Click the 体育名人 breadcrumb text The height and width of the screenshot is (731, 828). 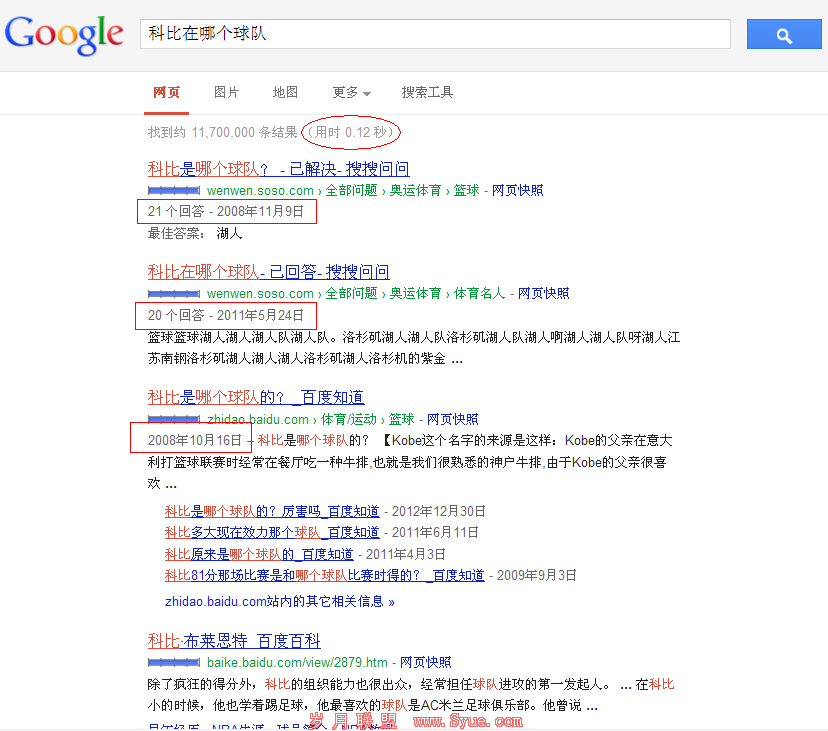[479, 293]
